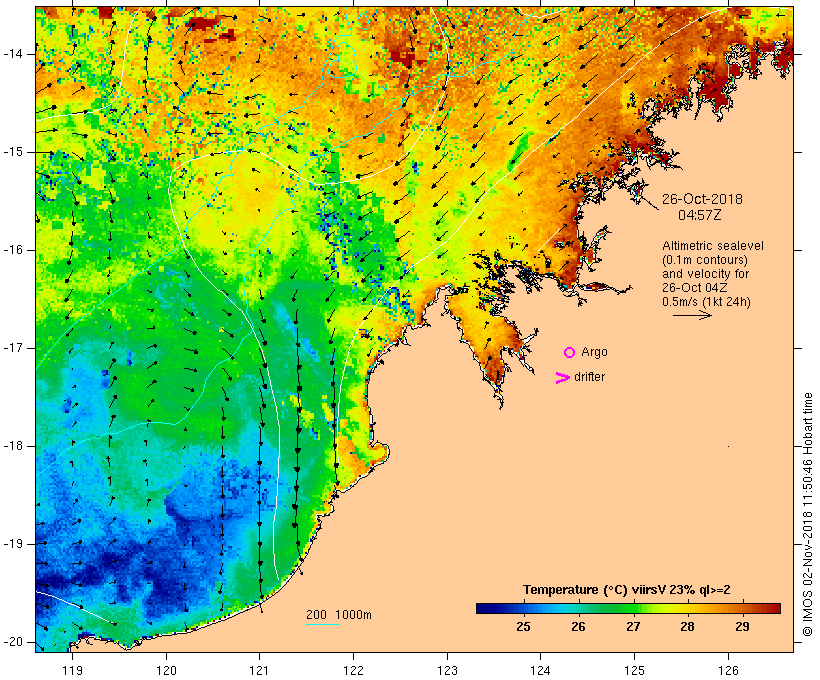Click longitude axis label 123

coord(447,670)
